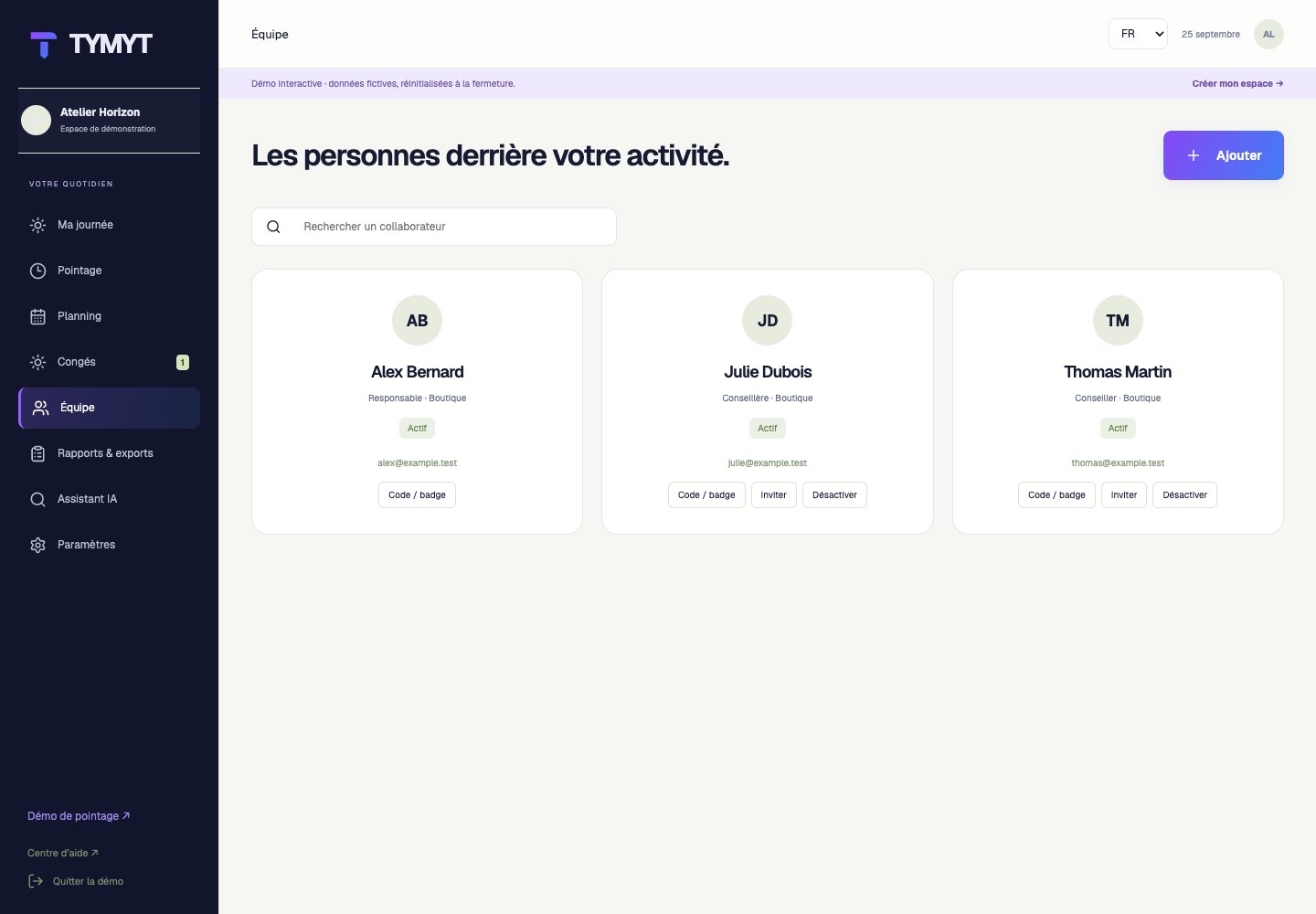Click the Rechercher un collaborateur search field
Screen dimensions: 1316x914
click(434, 227)
